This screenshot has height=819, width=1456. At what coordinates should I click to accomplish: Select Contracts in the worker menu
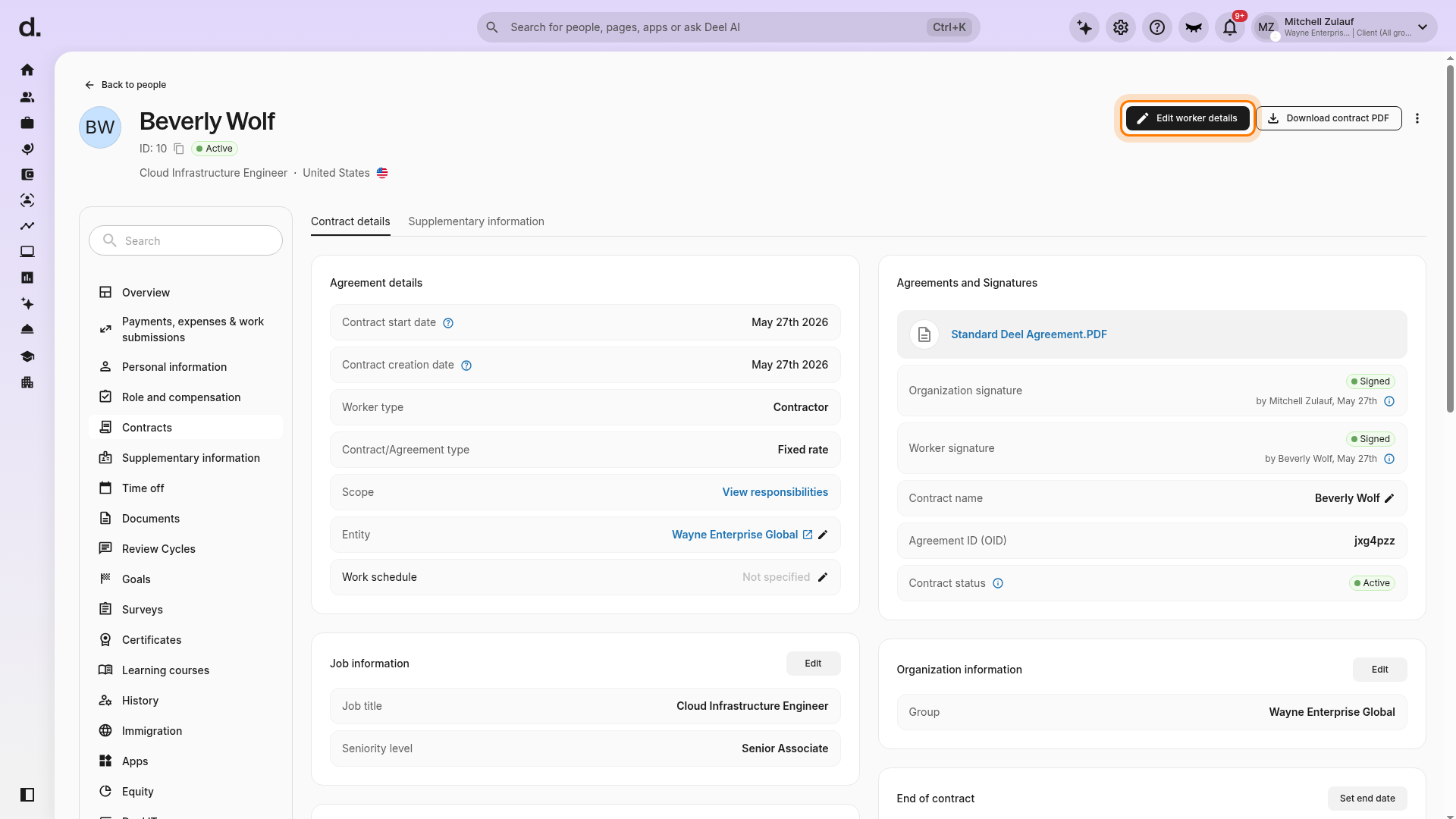[x=186, y=428]
